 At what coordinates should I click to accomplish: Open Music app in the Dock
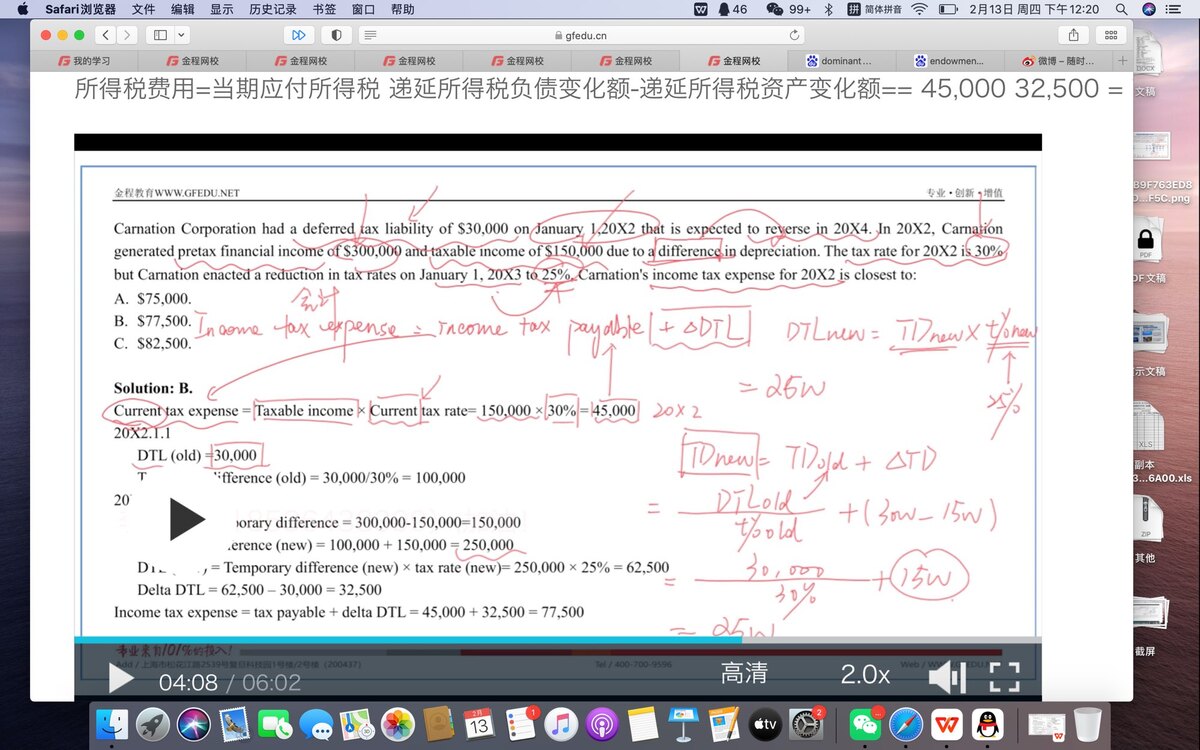561,723
